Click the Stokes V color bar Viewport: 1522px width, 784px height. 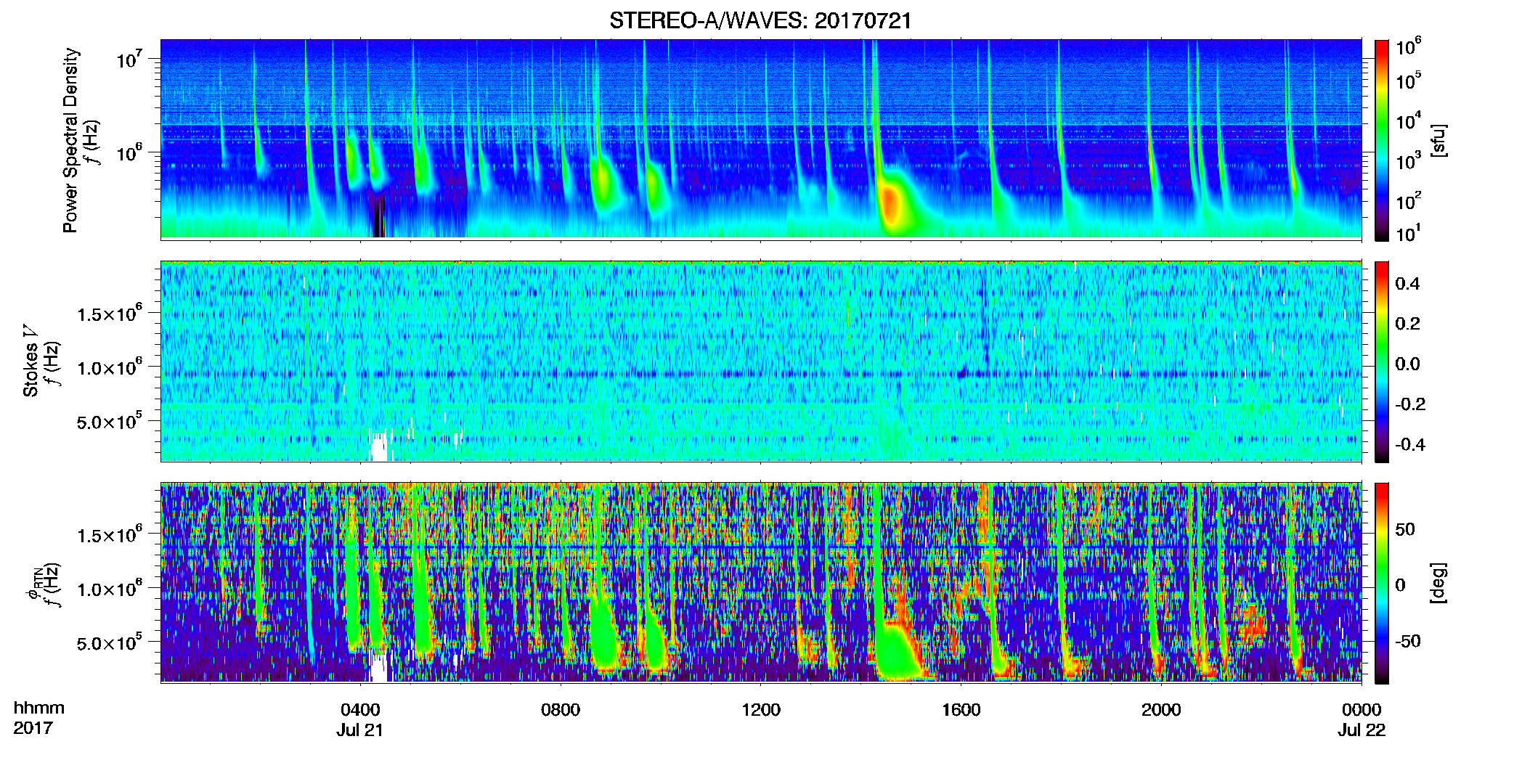(x=1381, y=362)
